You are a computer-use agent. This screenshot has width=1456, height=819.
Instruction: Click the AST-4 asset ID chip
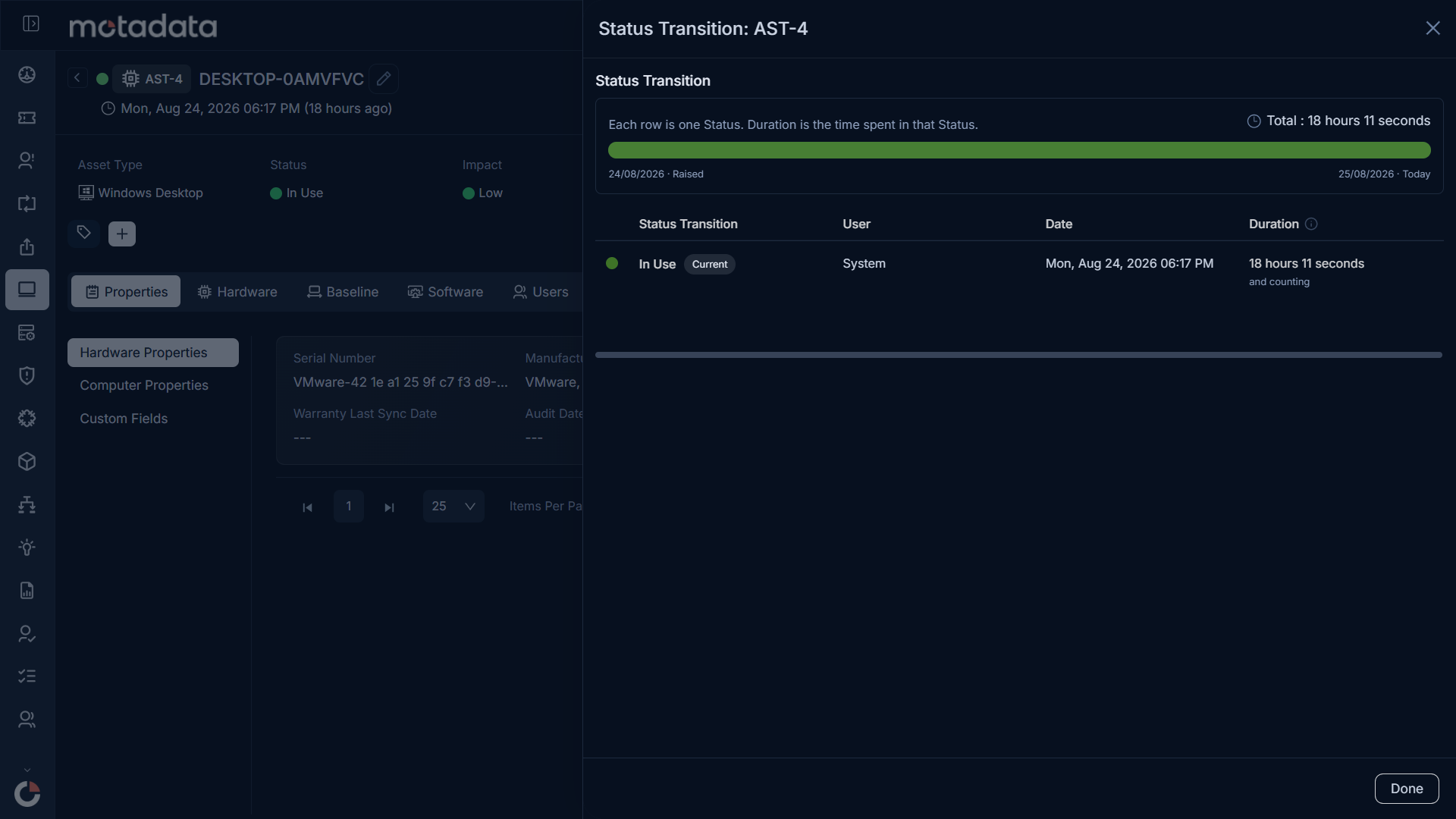152,79
